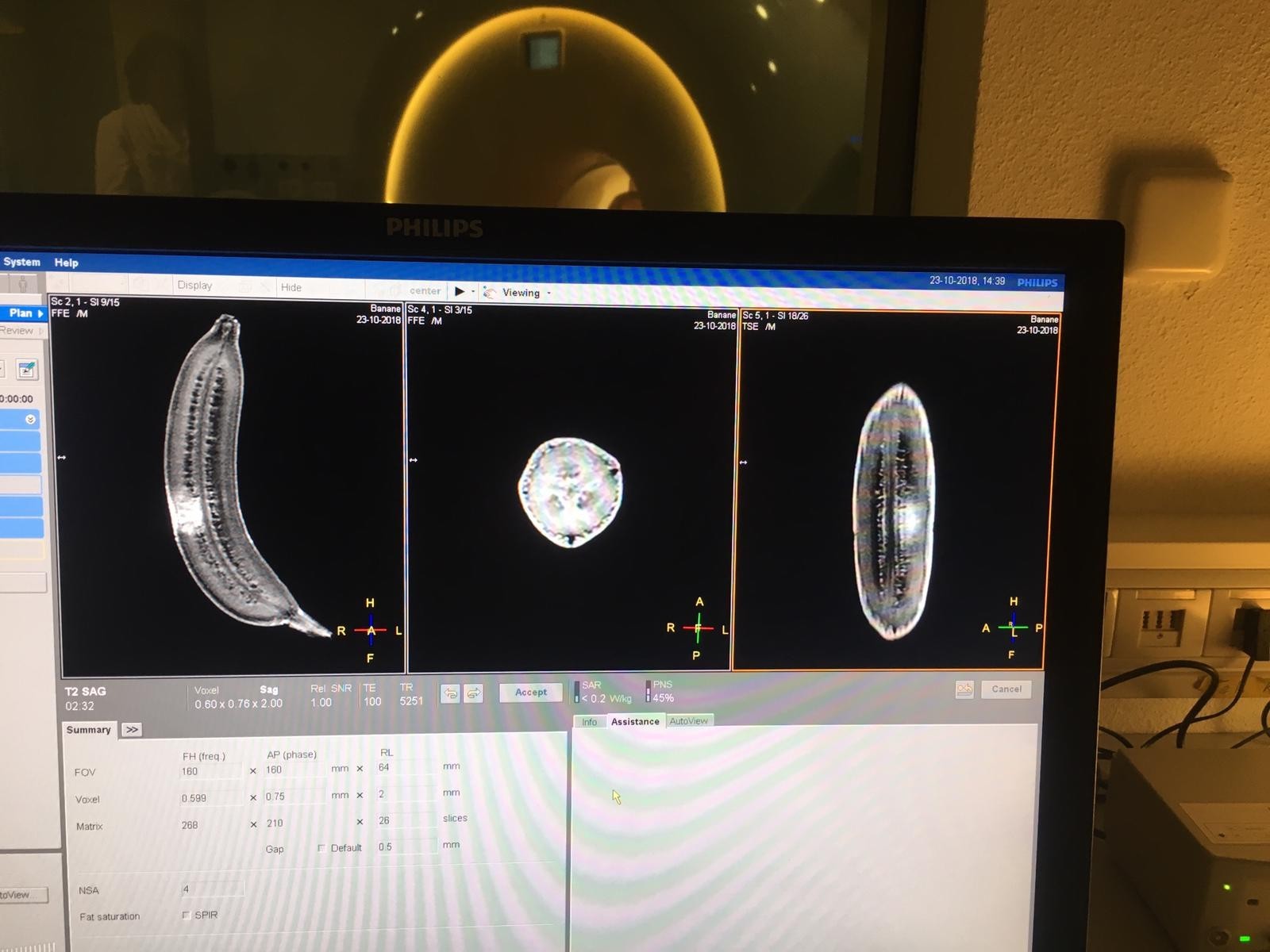Open the Viewing mode dropdown
Image resolution: width=1270 pixels, height=952 pixels.
point(548,294)
